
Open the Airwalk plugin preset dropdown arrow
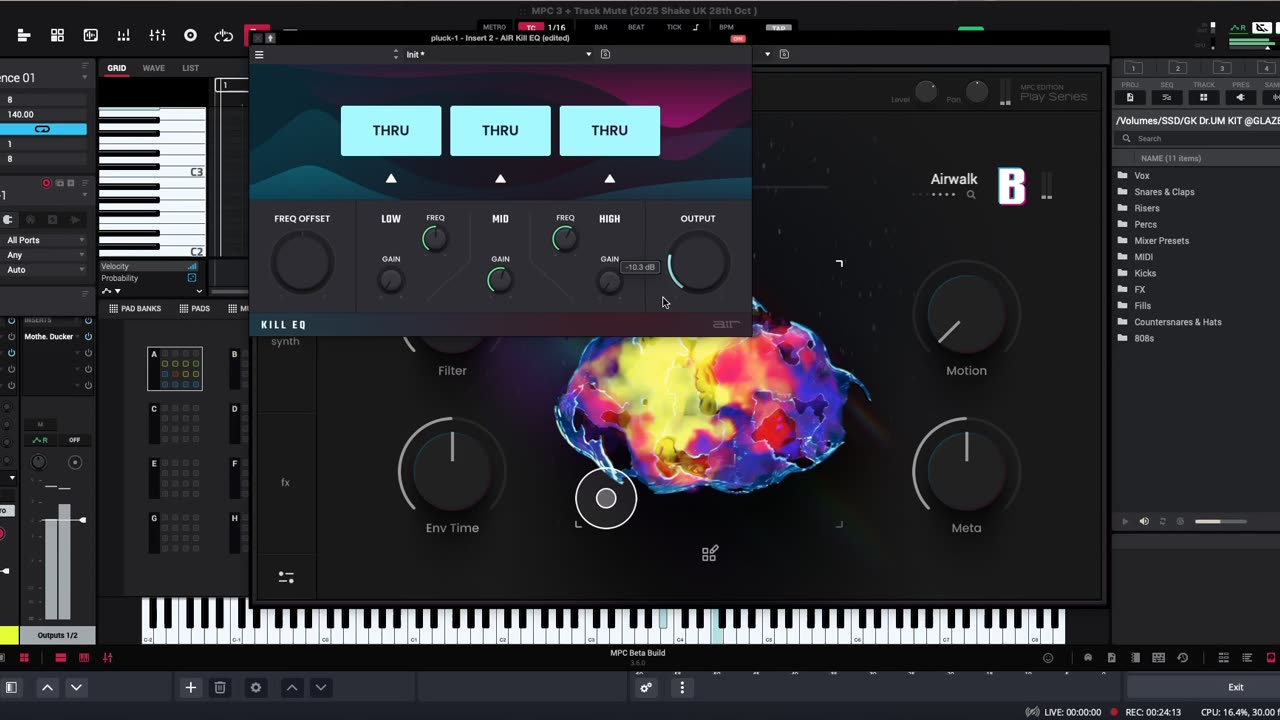pos(769,54)
